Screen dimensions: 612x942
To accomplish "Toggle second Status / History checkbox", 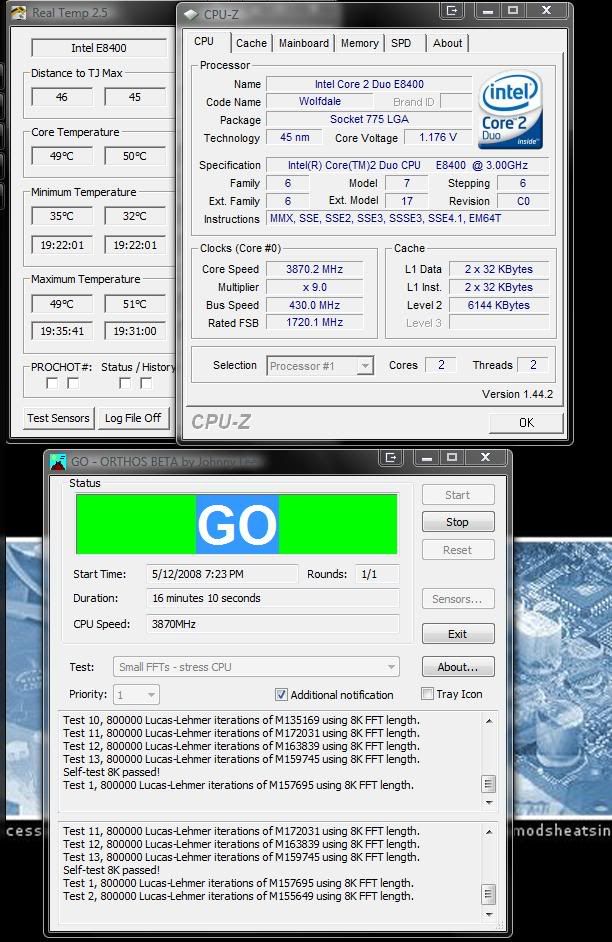I will click(x=146, y=383).
